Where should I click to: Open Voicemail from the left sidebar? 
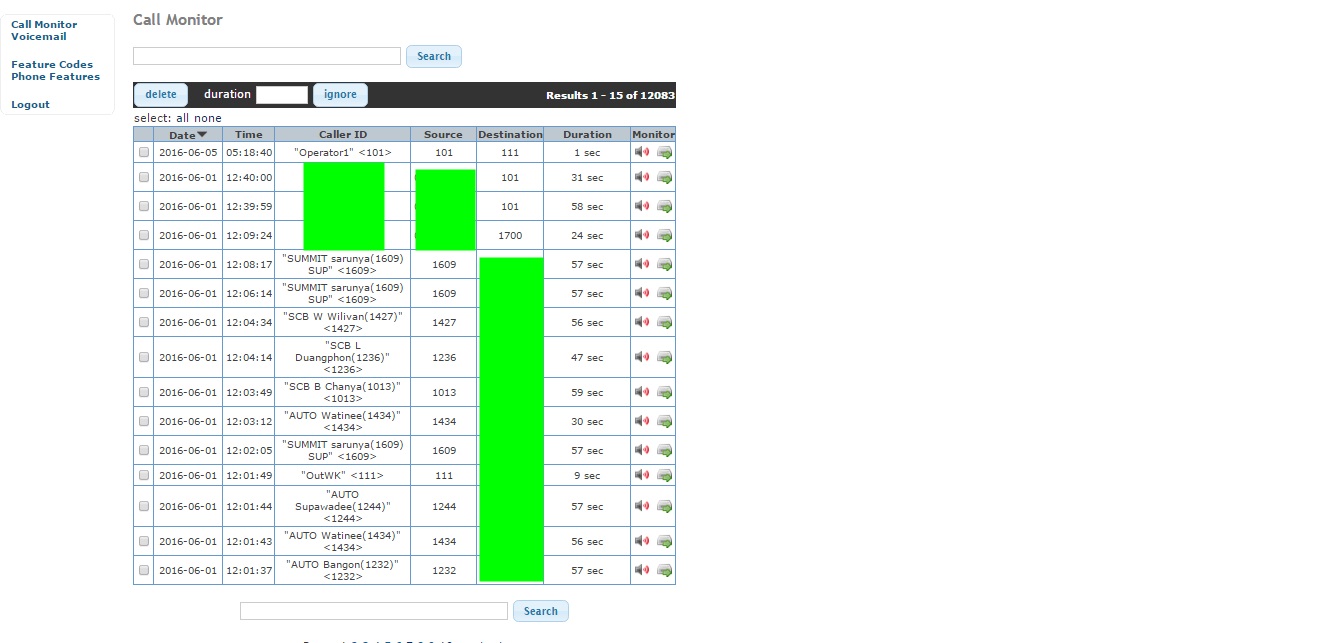[x=39, y=37]
